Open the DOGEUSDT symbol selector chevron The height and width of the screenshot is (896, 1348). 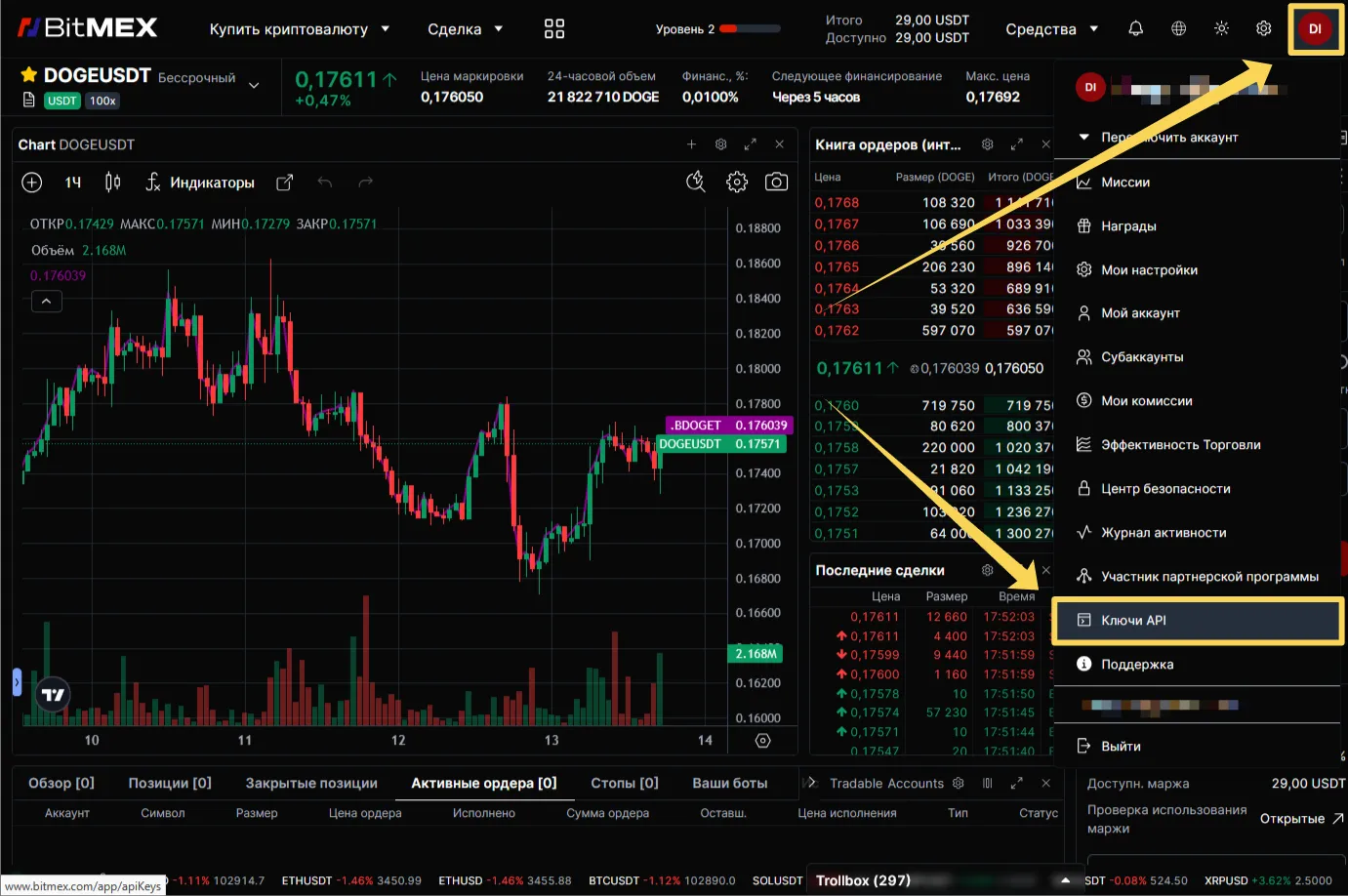click(254, 86)
